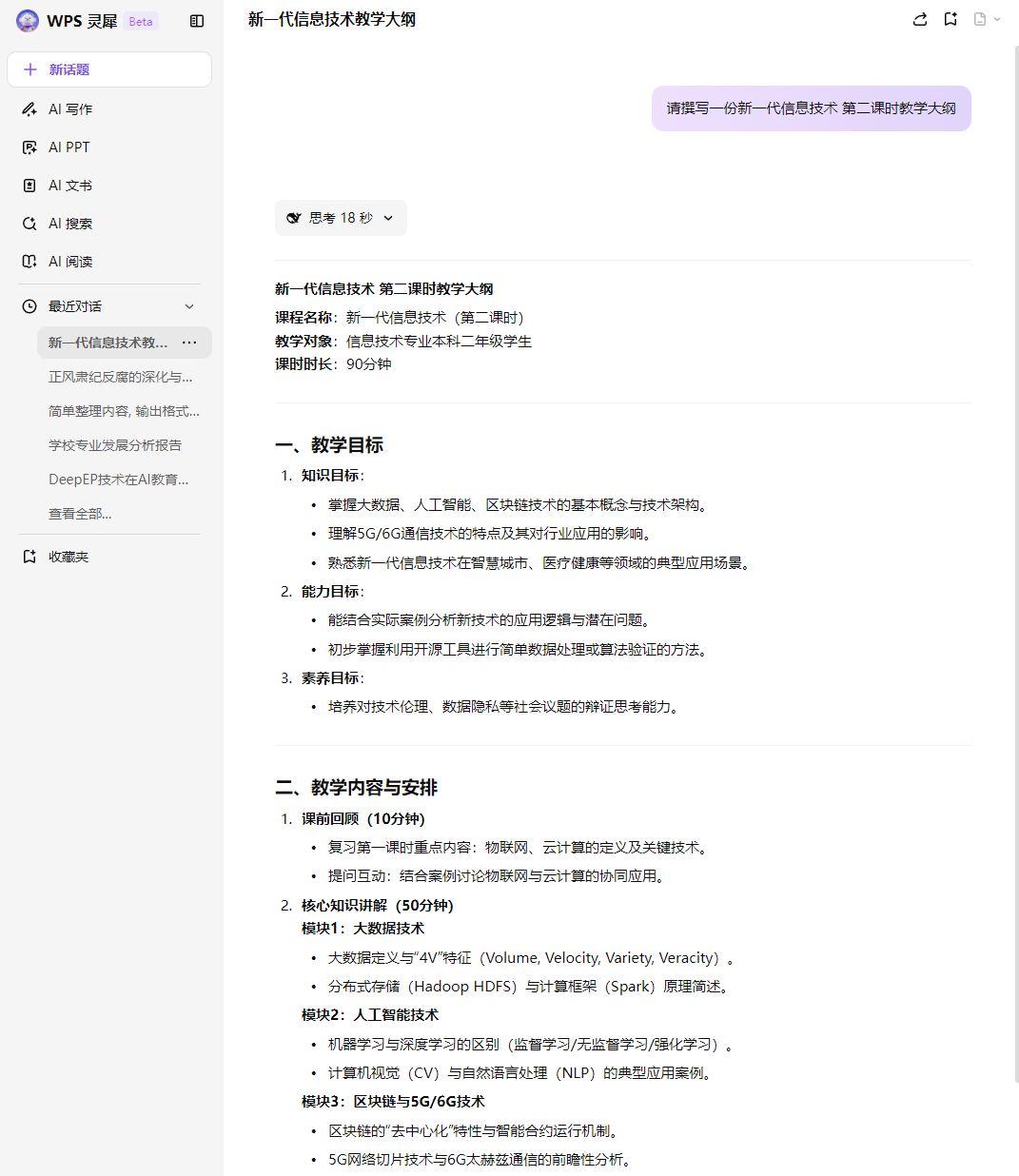Image resolution: width=1019 pixels, height=1176 pixels.
Task: Open dropdown arrow beside document export icon
Action: (997, 19)
